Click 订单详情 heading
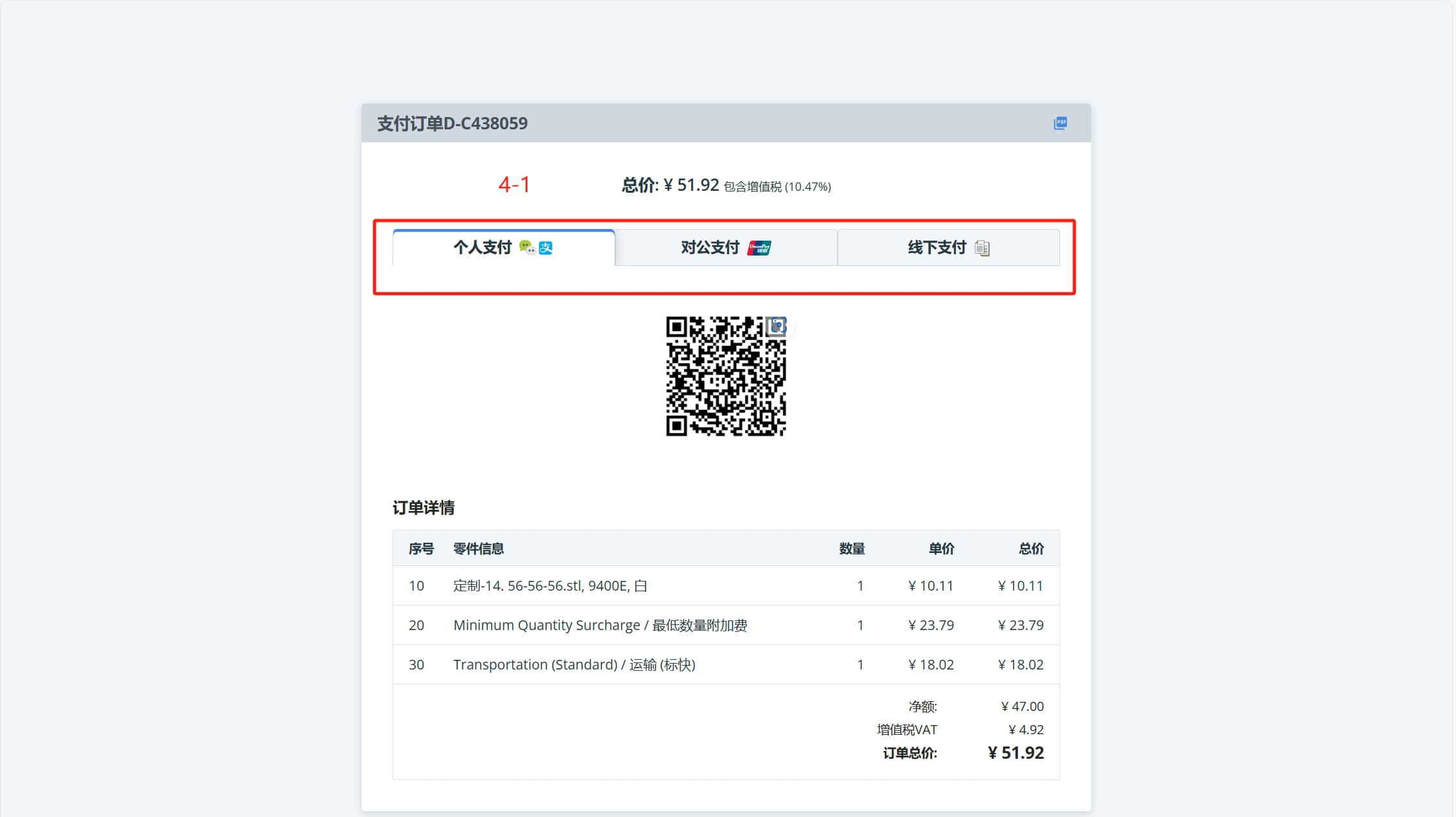The width and height of the screenshot is (1456, 817). point(423,508)
